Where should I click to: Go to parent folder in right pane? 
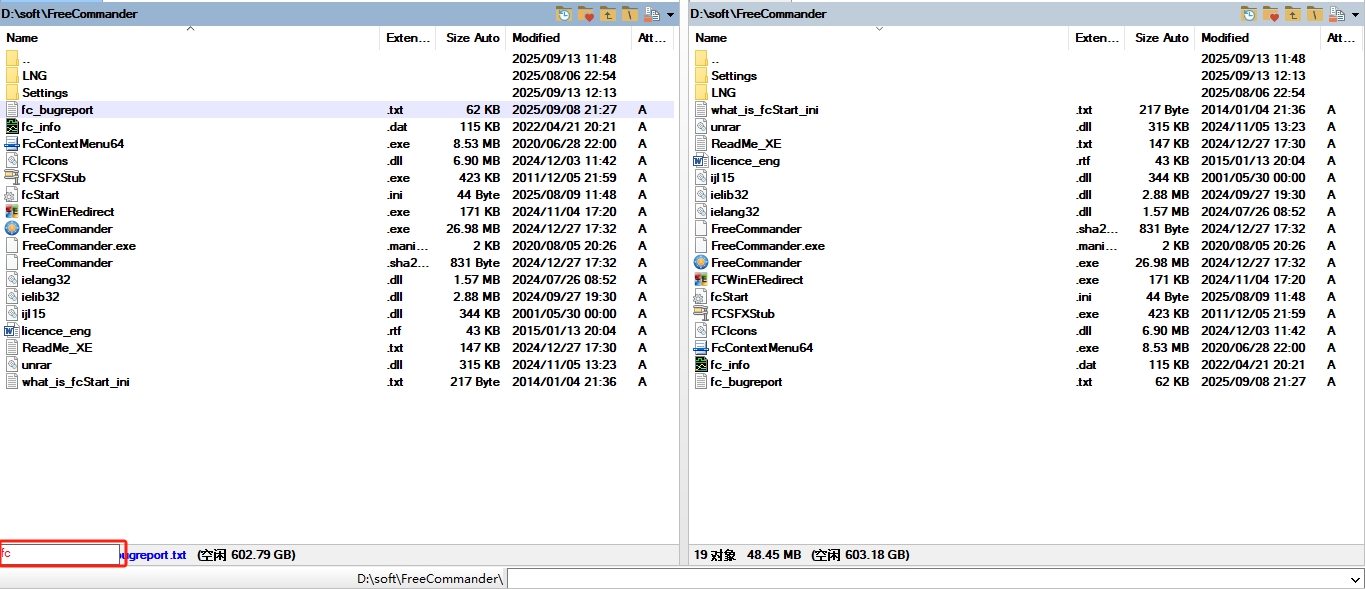(x=1293, y=14)
